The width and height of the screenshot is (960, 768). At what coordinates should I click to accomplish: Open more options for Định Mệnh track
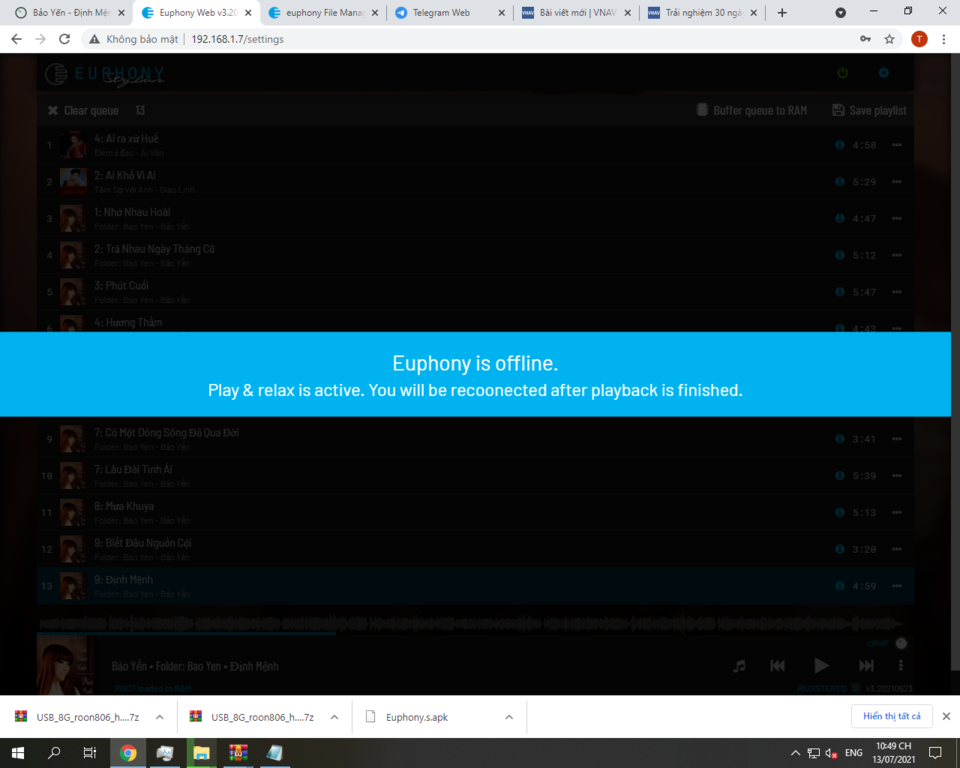pos(897,586)
